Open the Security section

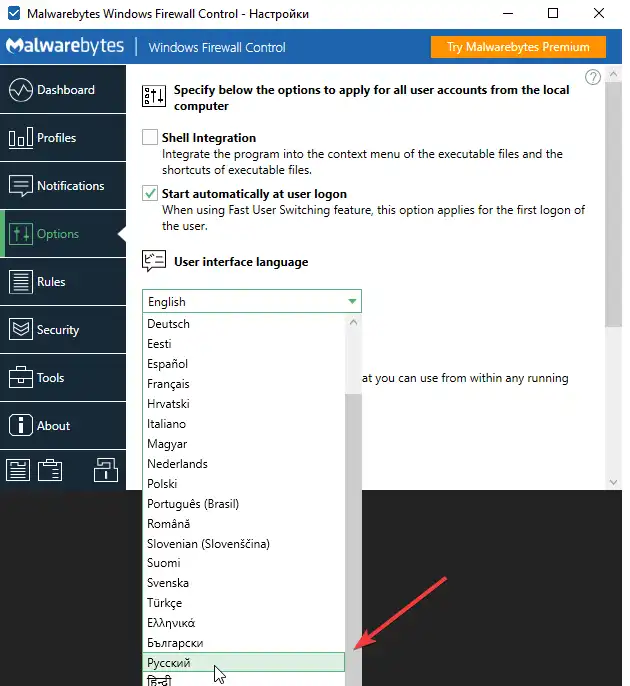coord(63,329)
